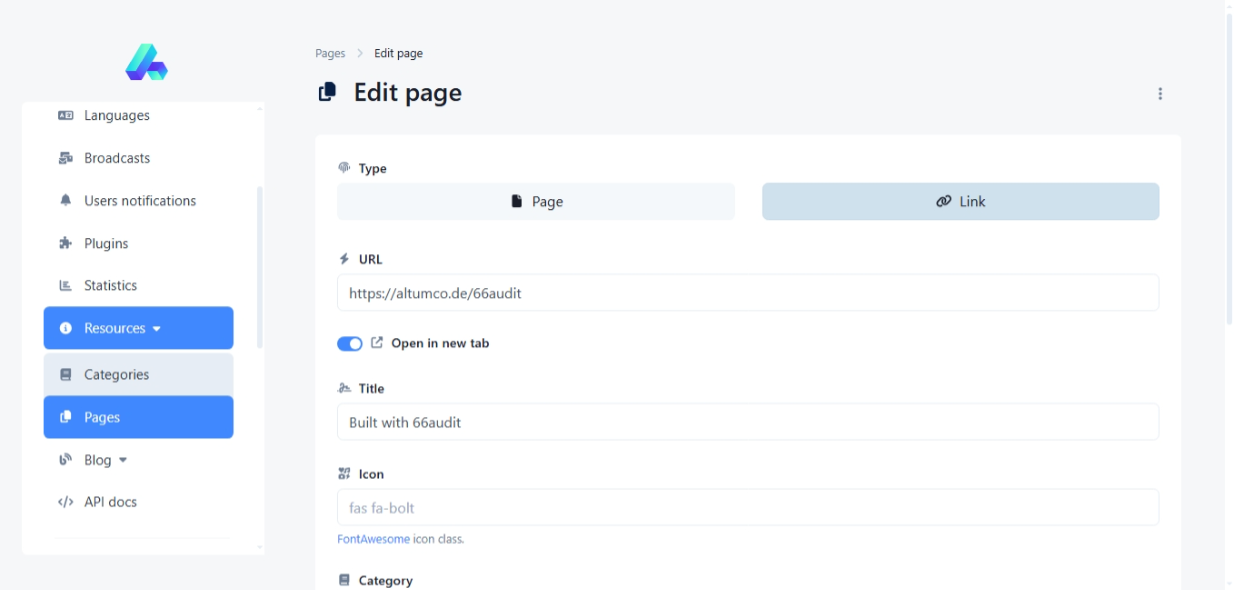
Task: Click the Languages icon in the sidebar
Action: pos(66,116)
